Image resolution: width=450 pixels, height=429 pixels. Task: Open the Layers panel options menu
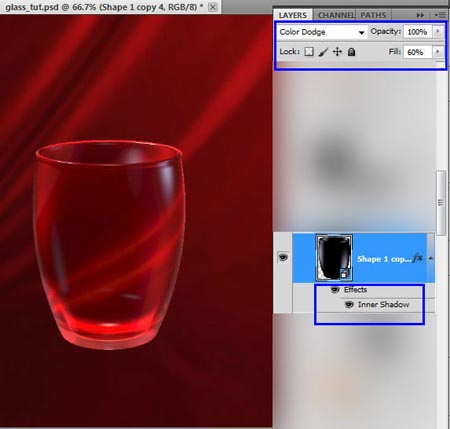(440, 15)
